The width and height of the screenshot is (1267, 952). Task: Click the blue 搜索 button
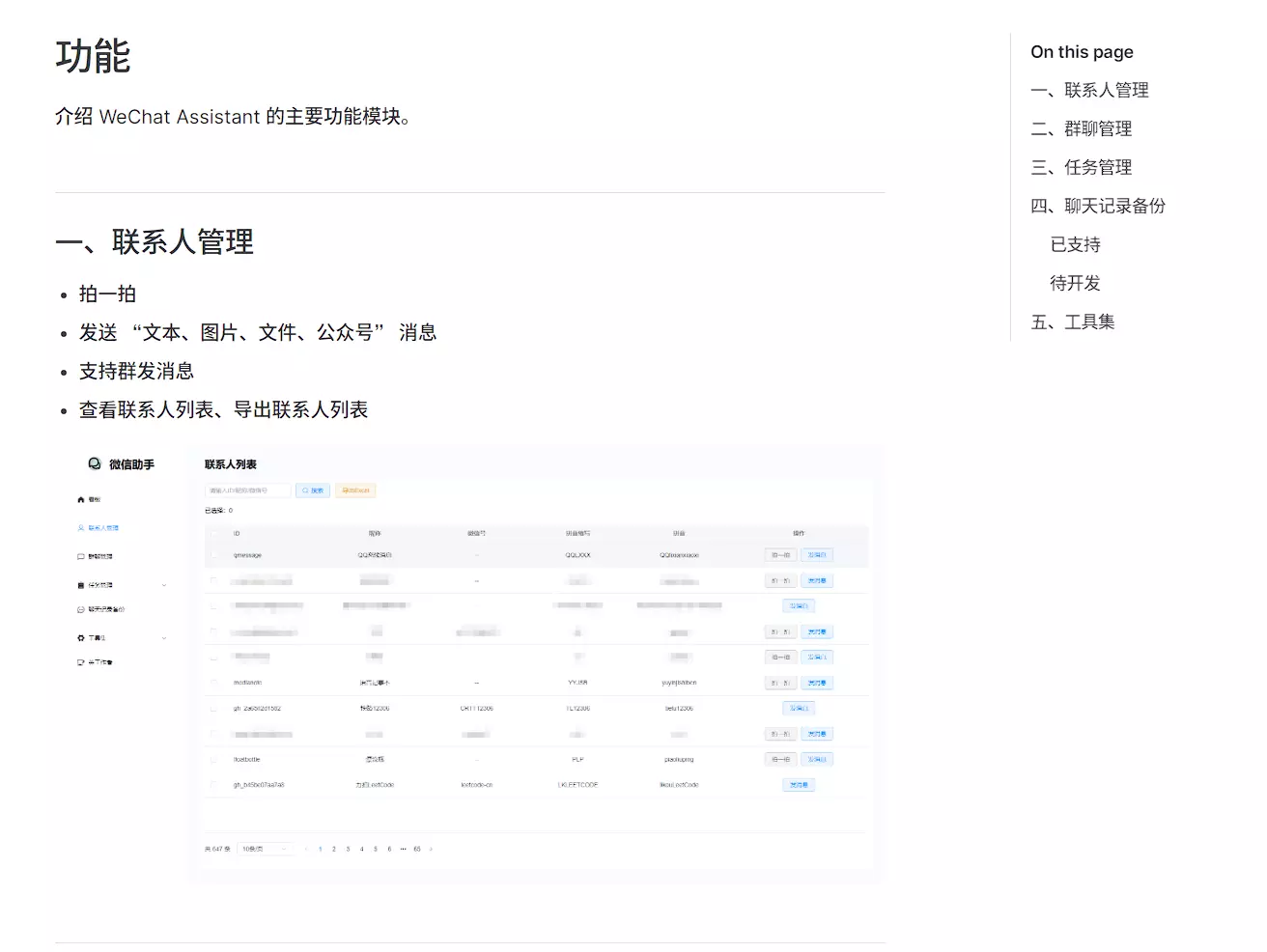point(313,490)
